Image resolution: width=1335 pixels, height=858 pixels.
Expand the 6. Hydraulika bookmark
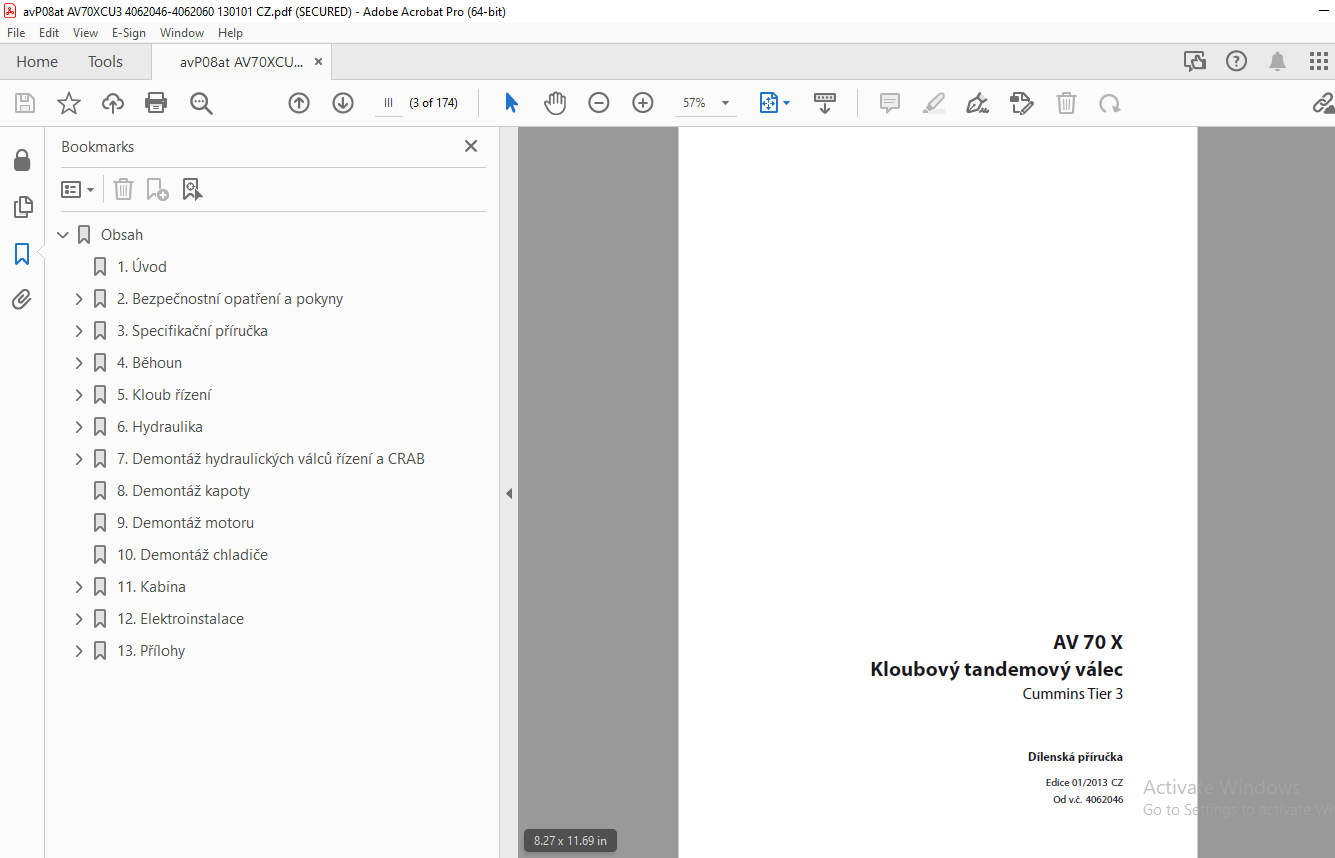tap(79, 427)
